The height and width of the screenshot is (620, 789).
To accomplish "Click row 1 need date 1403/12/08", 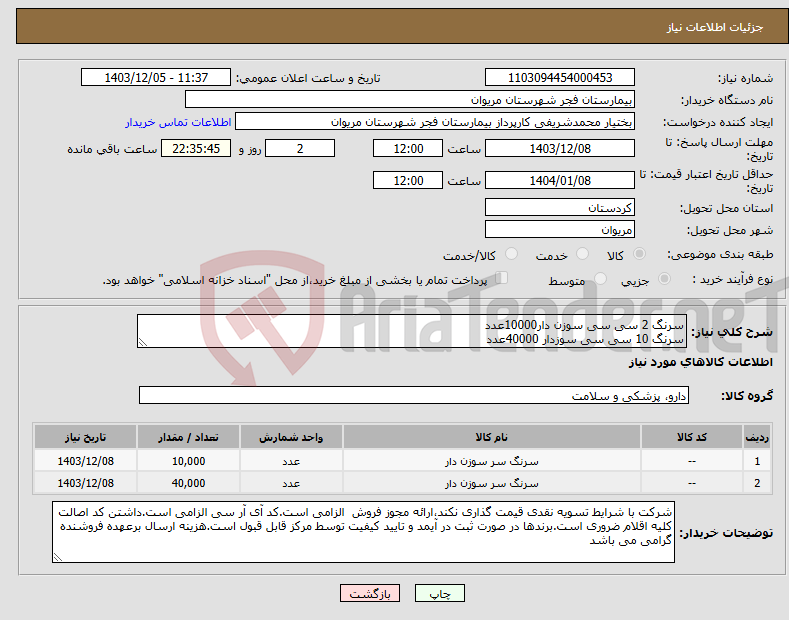I will (86, 461).
